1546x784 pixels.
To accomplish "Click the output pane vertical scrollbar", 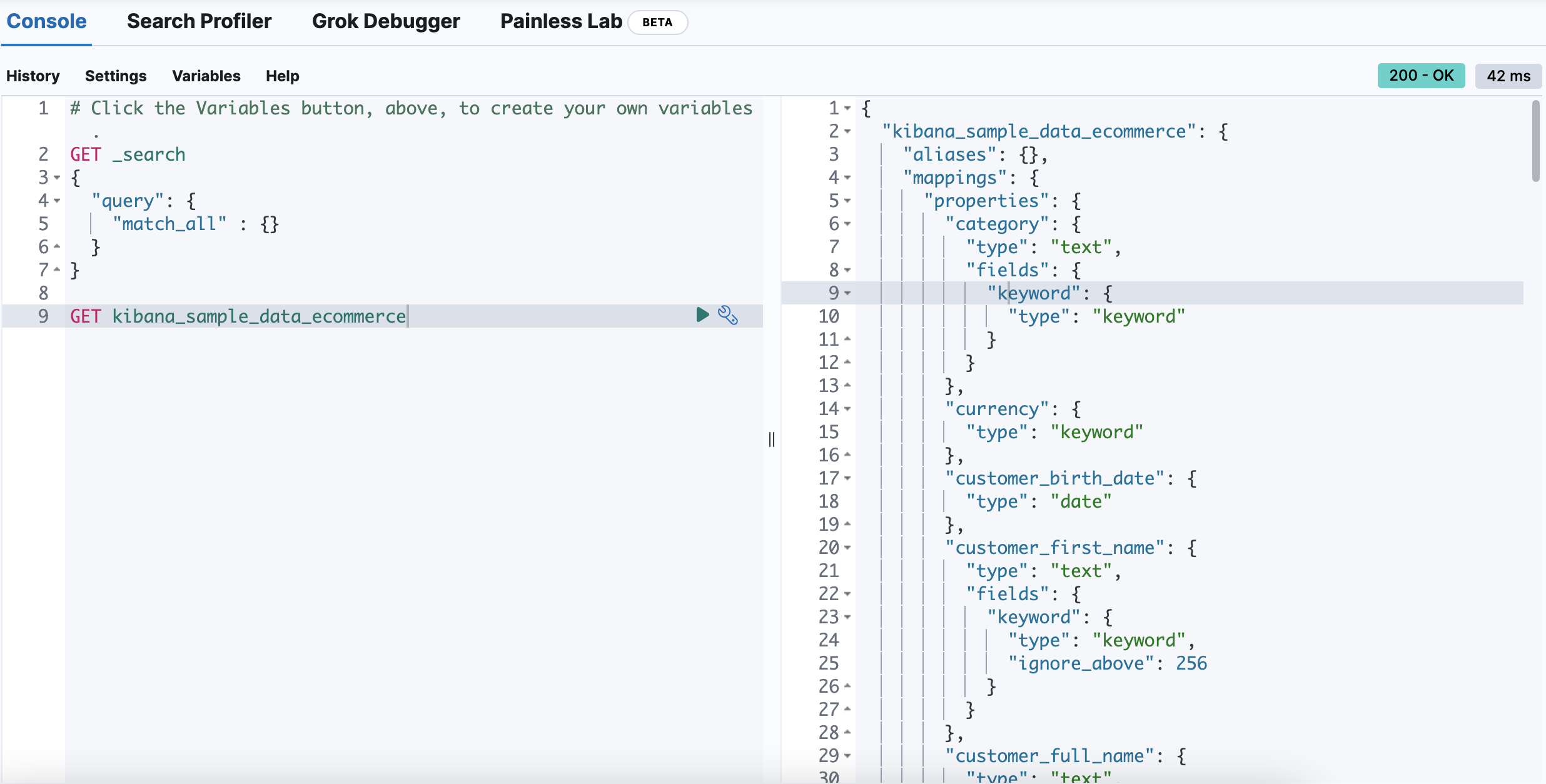I will [1535, 141].
